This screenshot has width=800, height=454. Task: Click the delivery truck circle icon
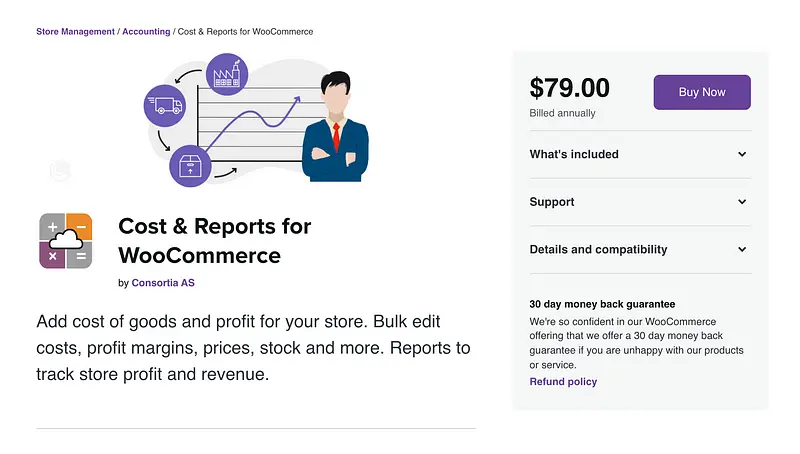(164, 103)
